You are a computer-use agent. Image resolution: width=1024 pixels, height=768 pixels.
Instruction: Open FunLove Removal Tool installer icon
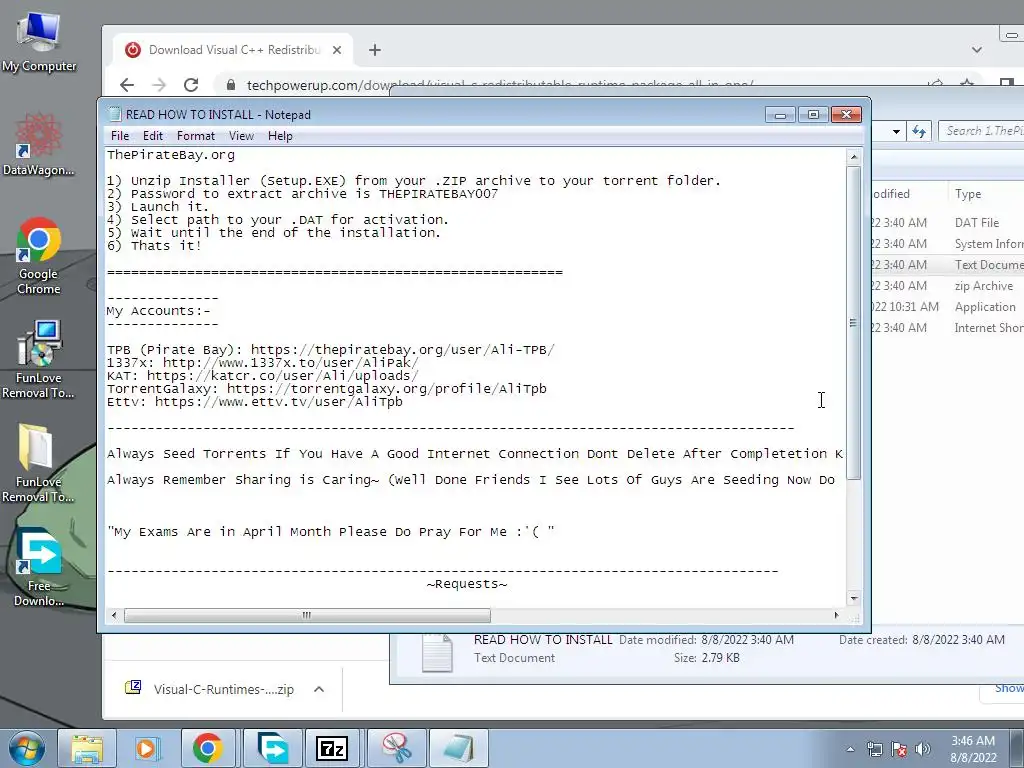[x=39, y=359]
